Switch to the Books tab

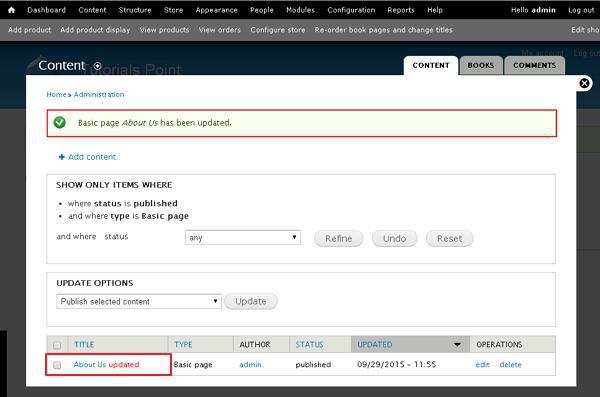(481, 65)
